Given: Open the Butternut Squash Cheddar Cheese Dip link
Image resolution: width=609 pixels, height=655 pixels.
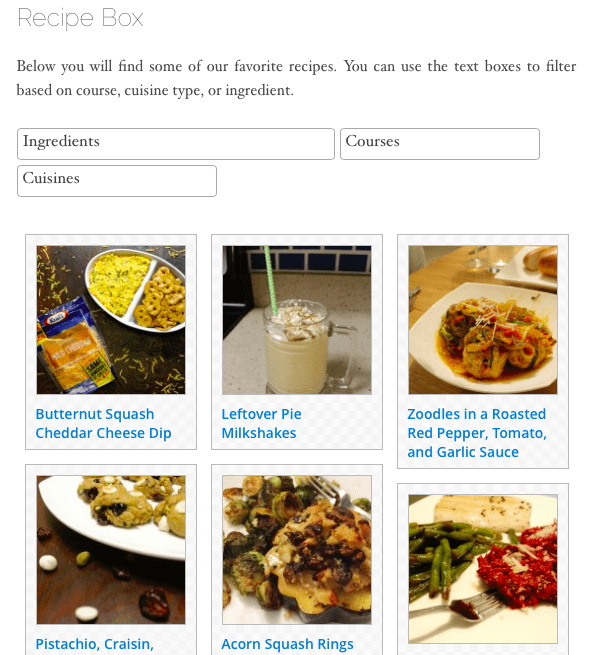Looking at the screenshot, I should point(103,424).
